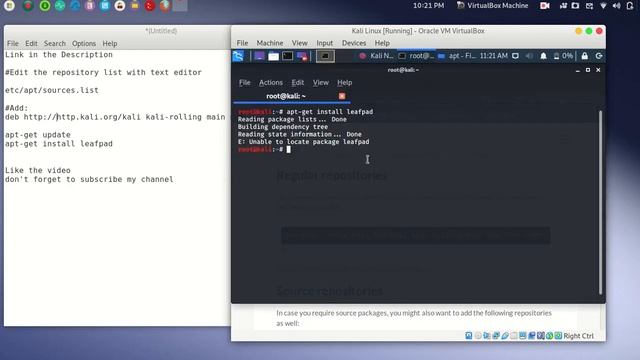The image size is (640, 360).
Task: Open the text editor Search menu
Action: click(55, 43)
